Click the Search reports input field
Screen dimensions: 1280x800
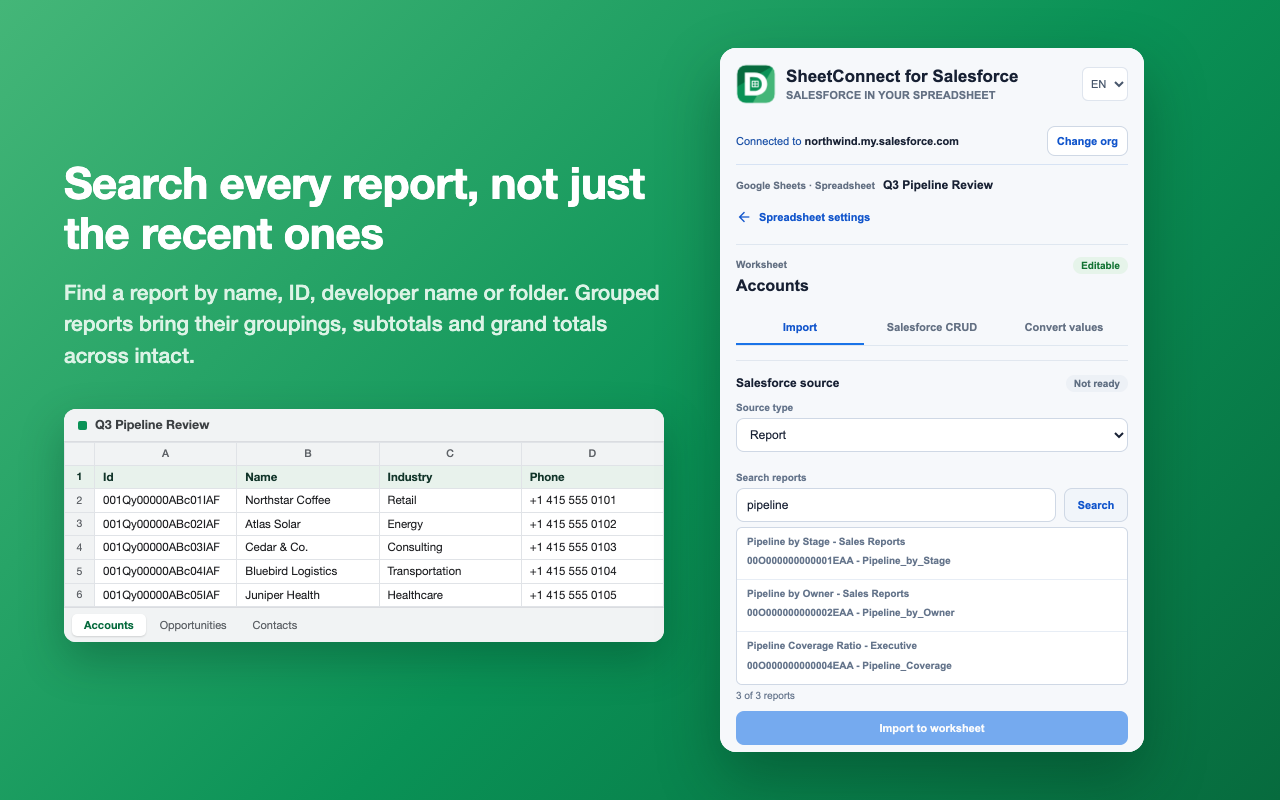coord(896,505)
